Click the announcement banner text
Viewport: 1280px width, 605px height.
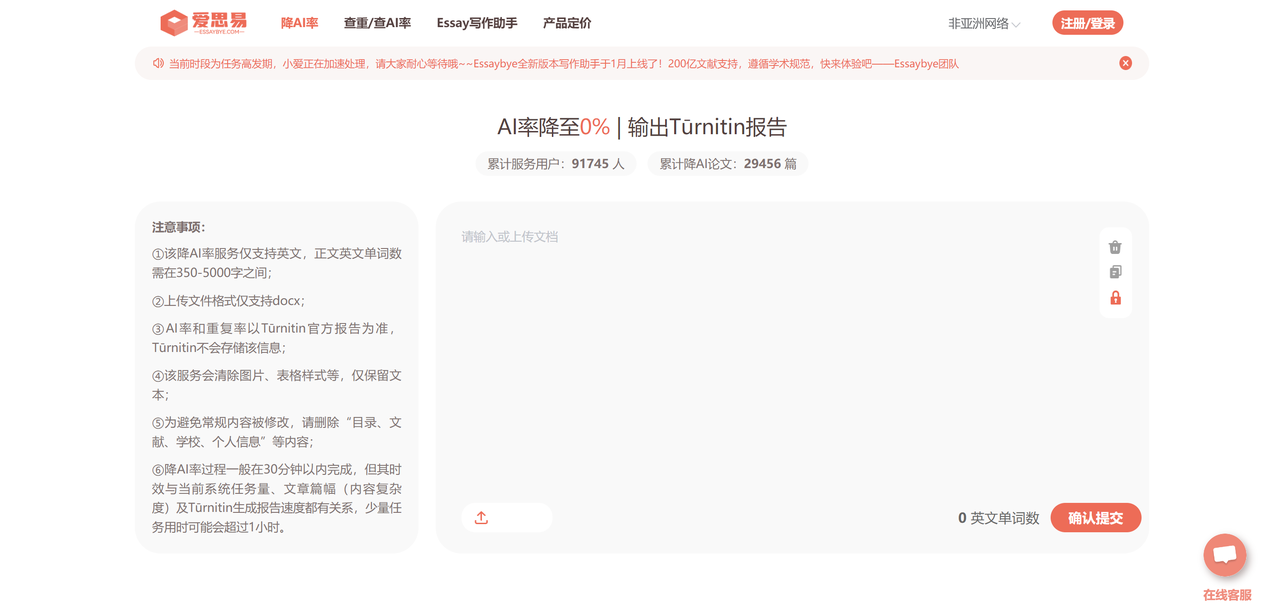click(563, 63)
